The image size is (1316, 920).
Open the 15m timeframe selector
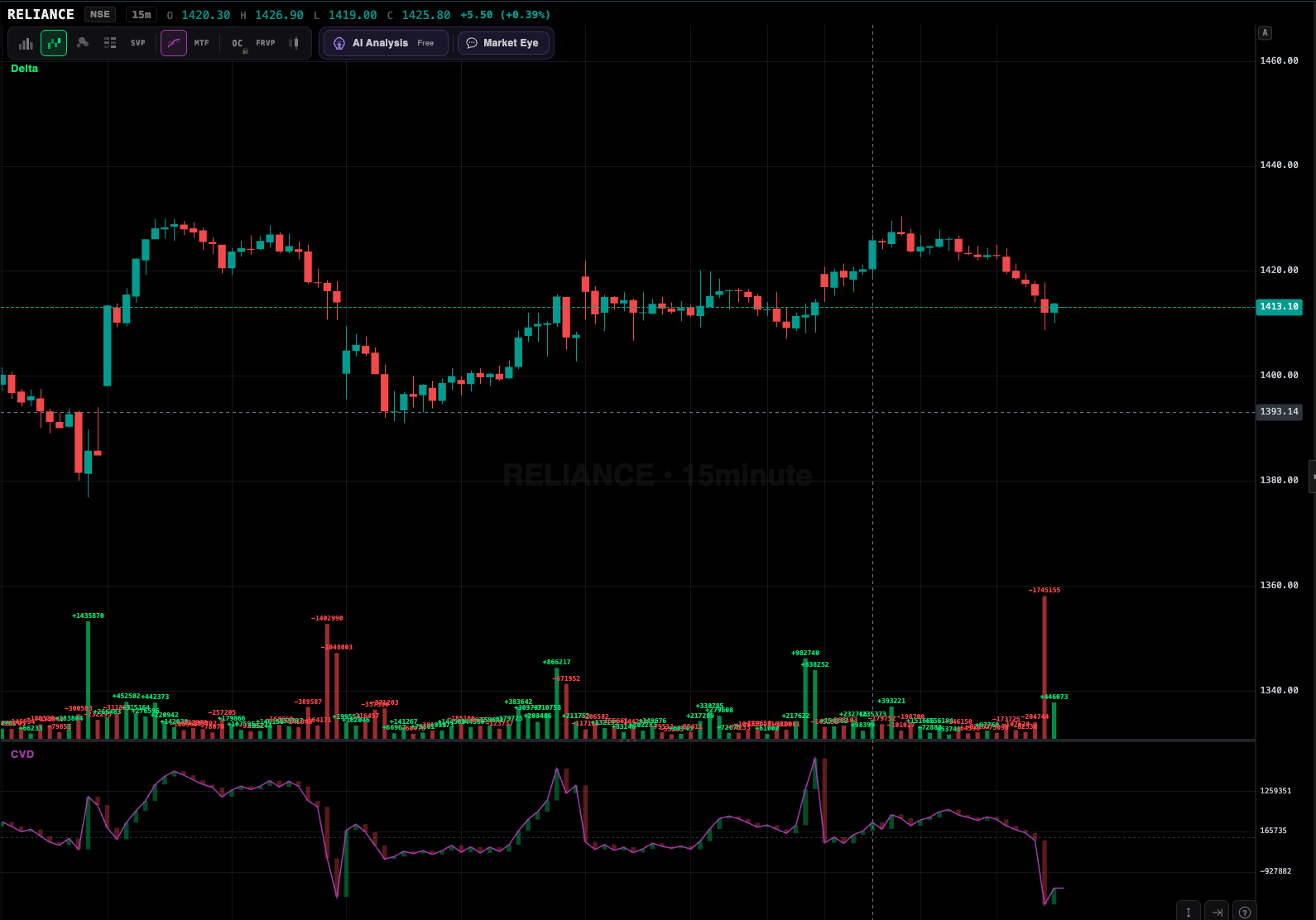coord(142,14)
